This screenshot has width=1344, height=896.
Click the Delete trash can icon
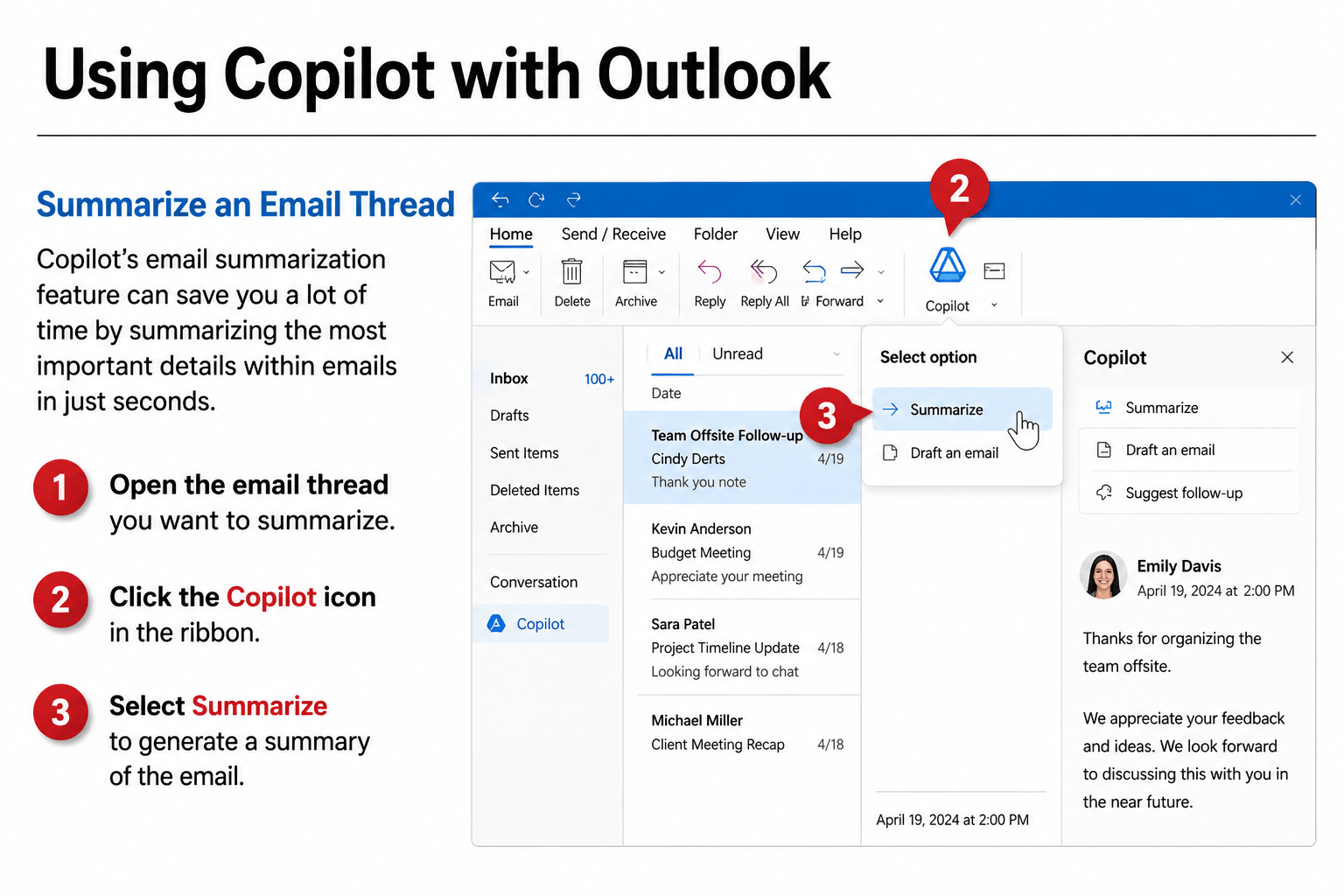pos(571,271)
